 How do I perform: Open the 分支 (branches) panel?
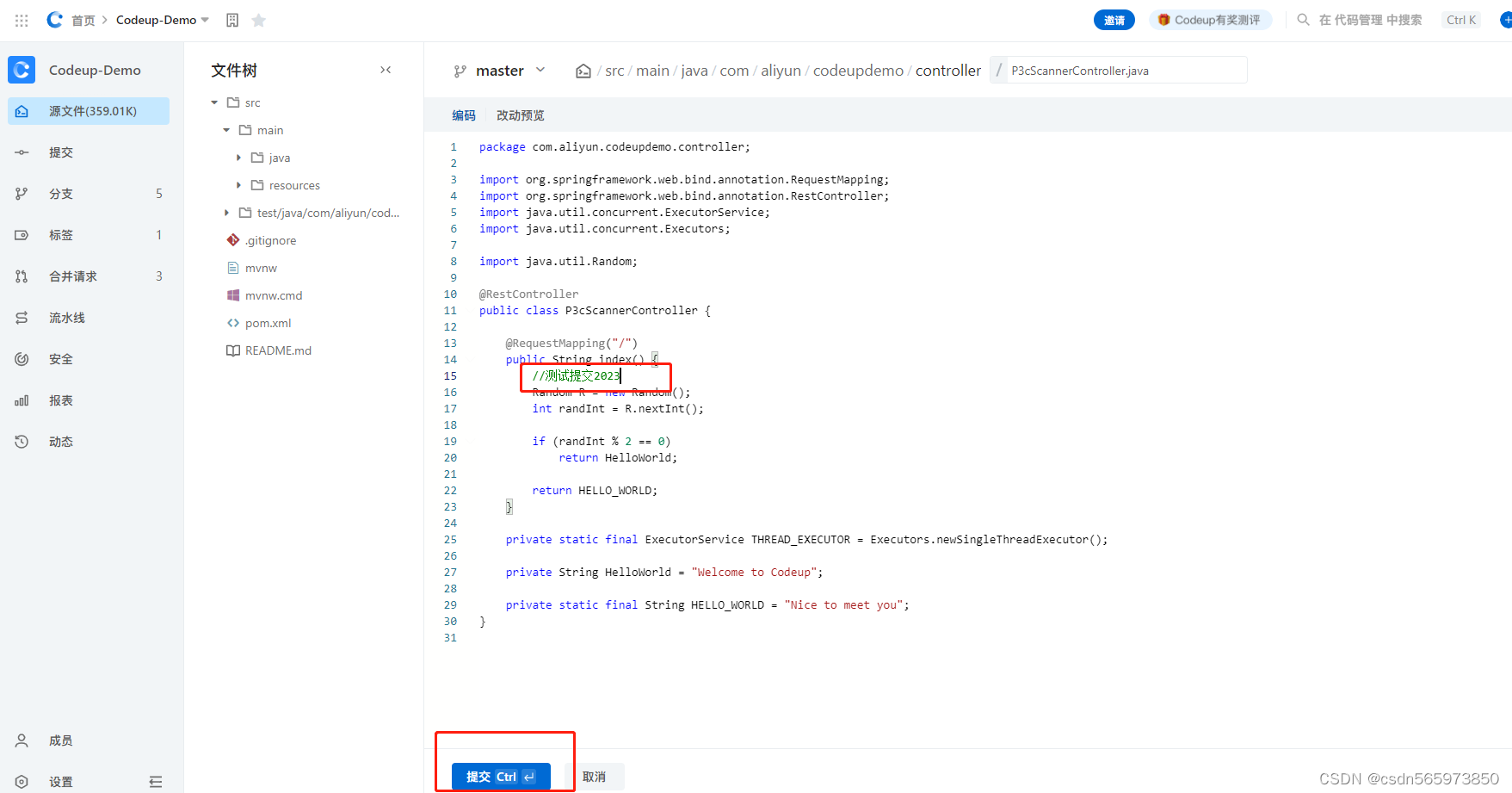60,193
